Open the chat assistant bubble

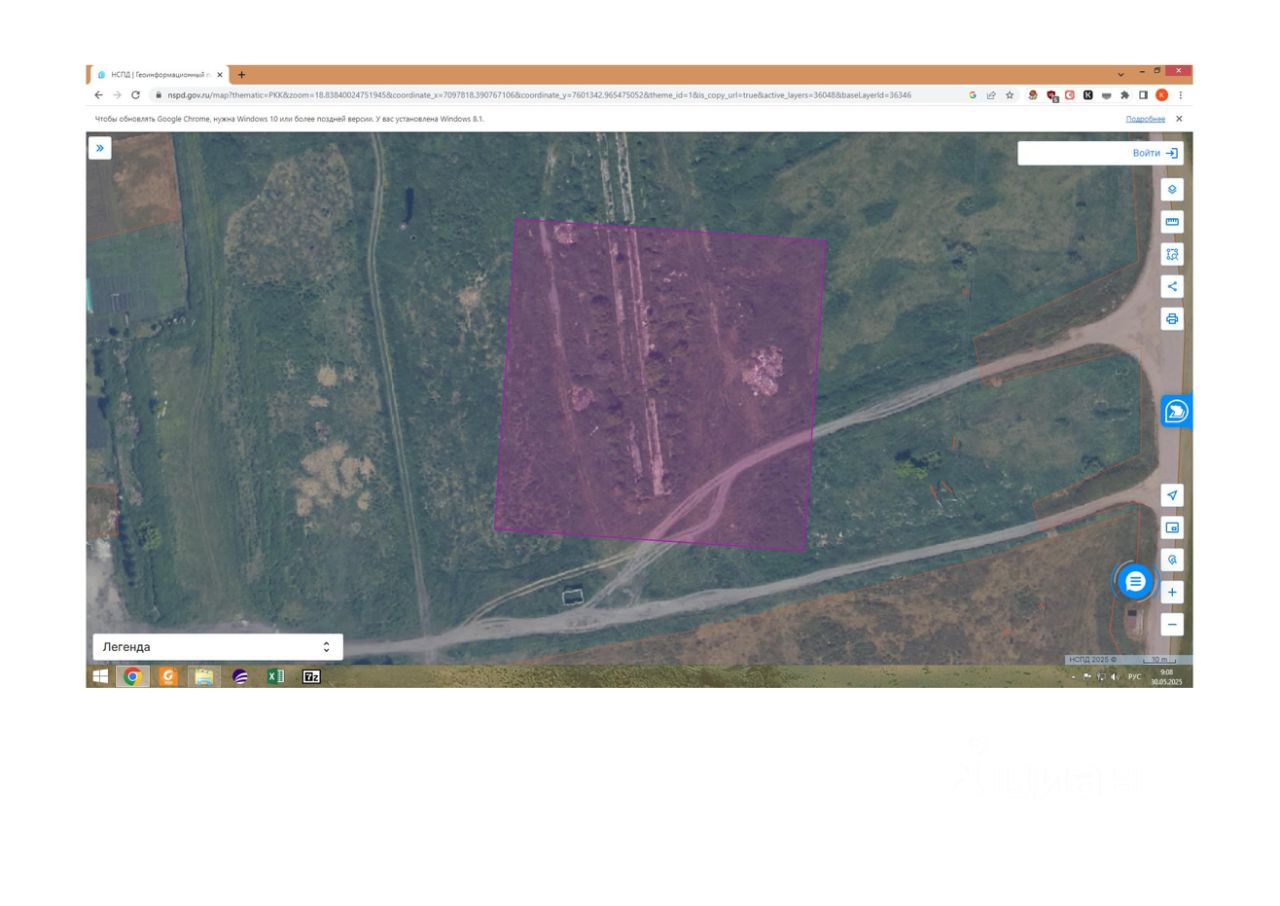1135,581
